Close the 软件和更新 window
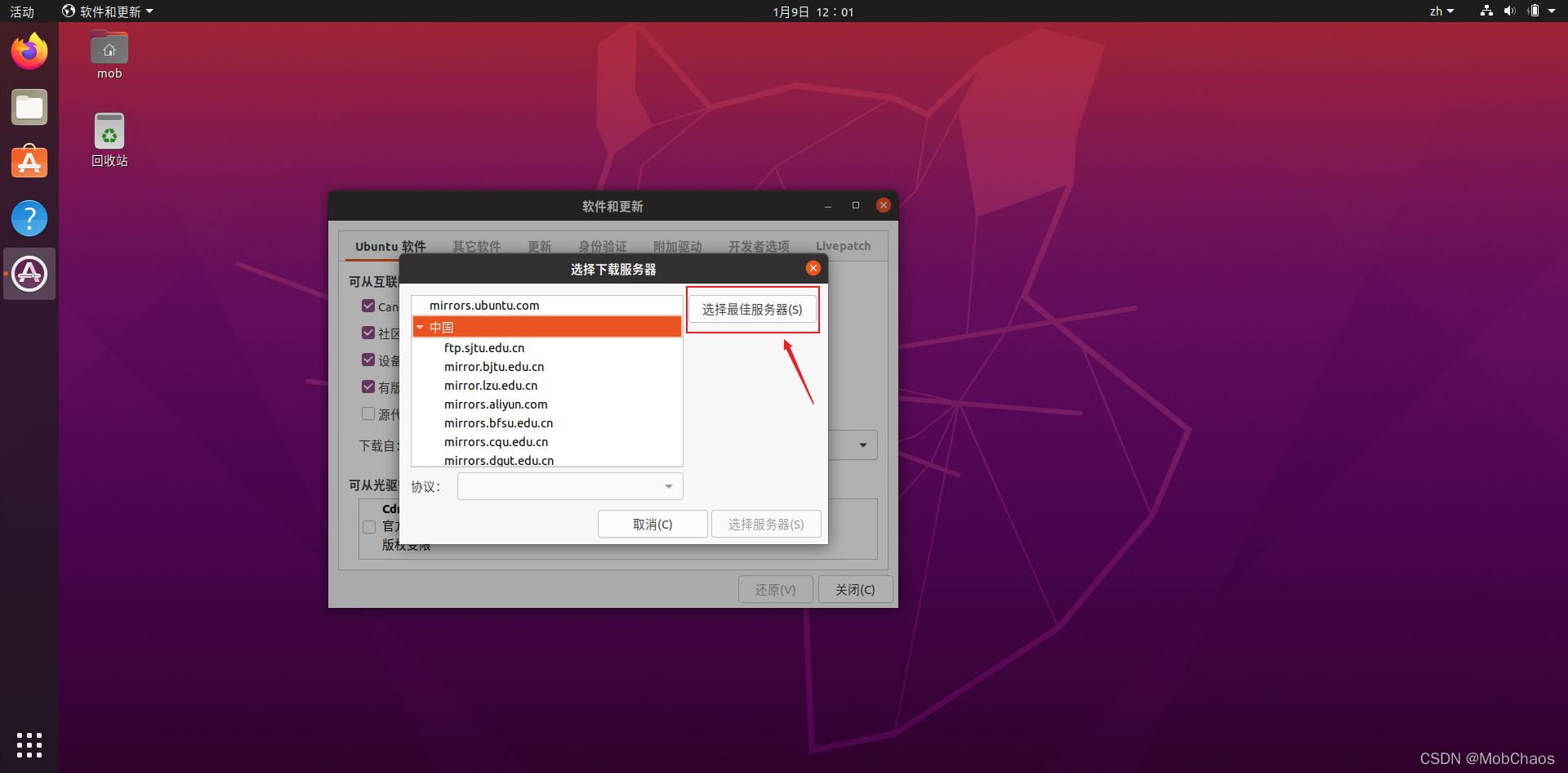 884,205
